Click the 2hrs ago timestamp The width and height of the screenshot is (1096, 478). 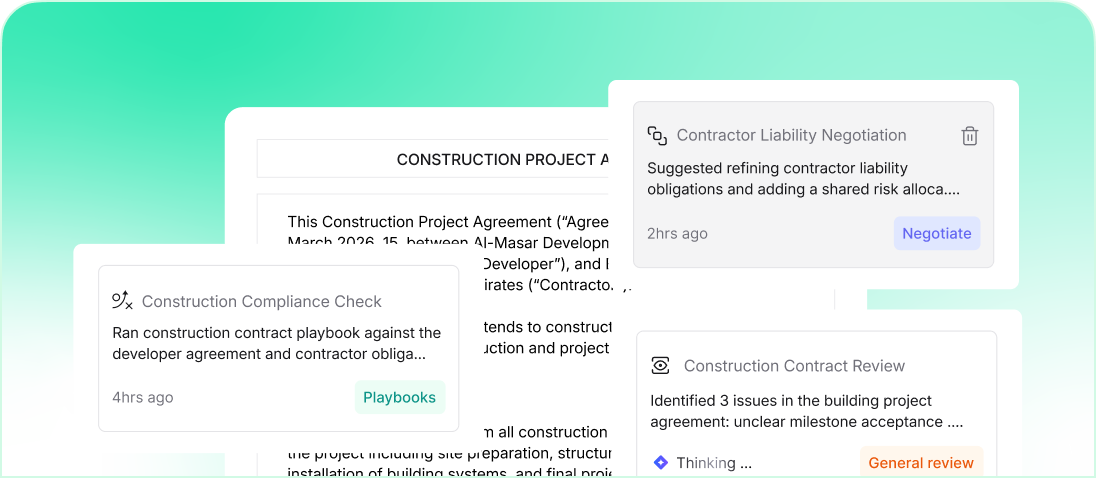click(677, 233)
